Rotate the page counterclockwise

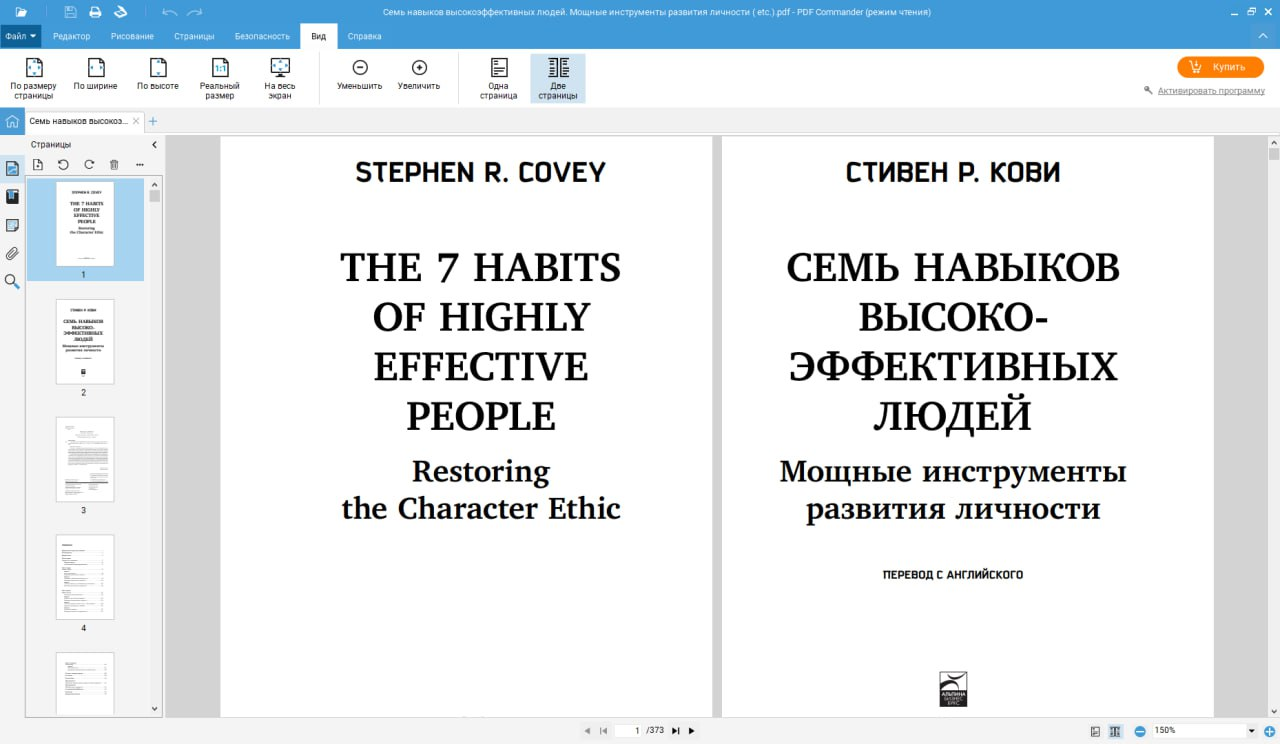(63, 165)
